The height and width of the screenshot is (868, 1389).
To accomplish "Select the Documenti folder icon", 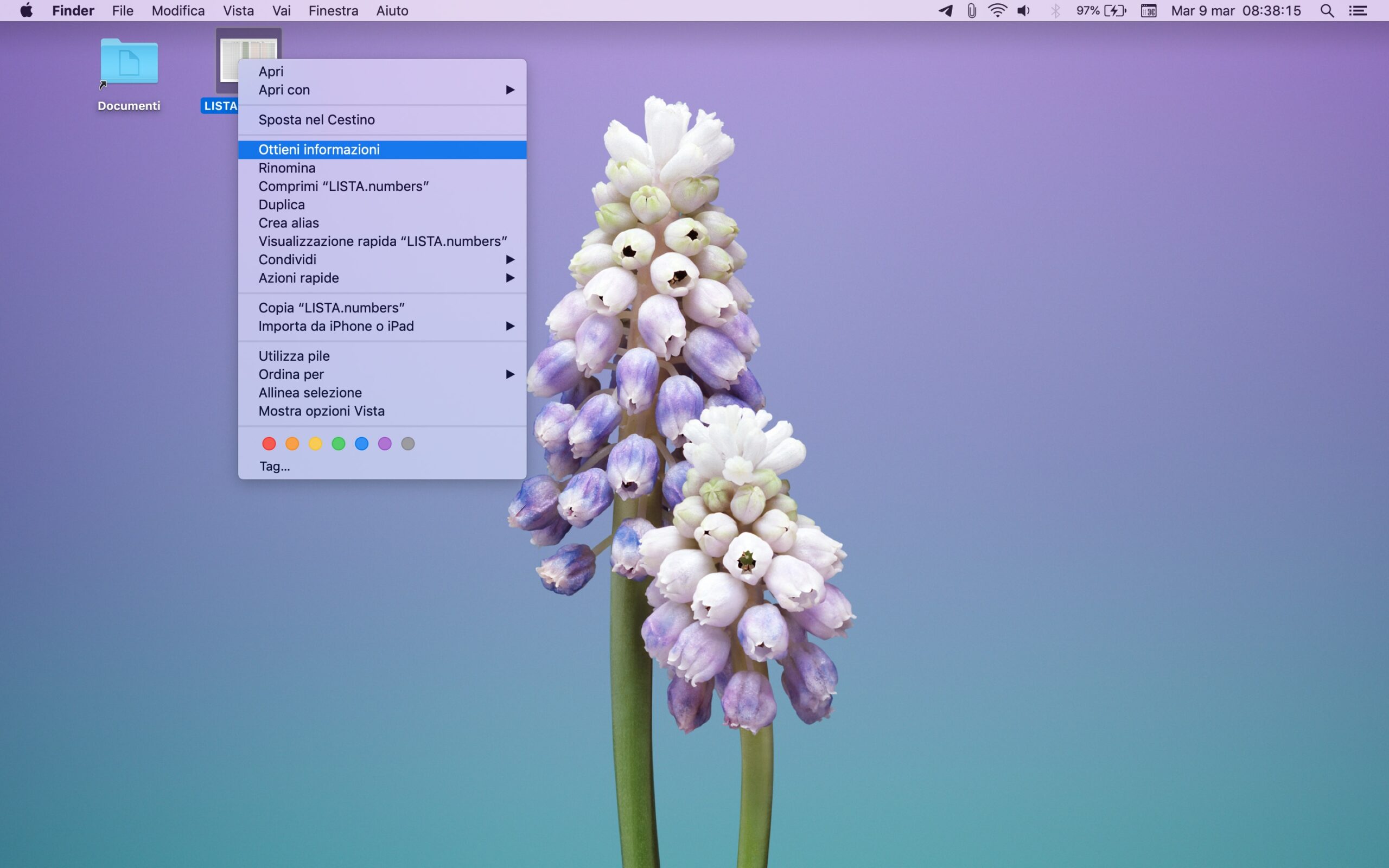I will click(x=129, y=62).
